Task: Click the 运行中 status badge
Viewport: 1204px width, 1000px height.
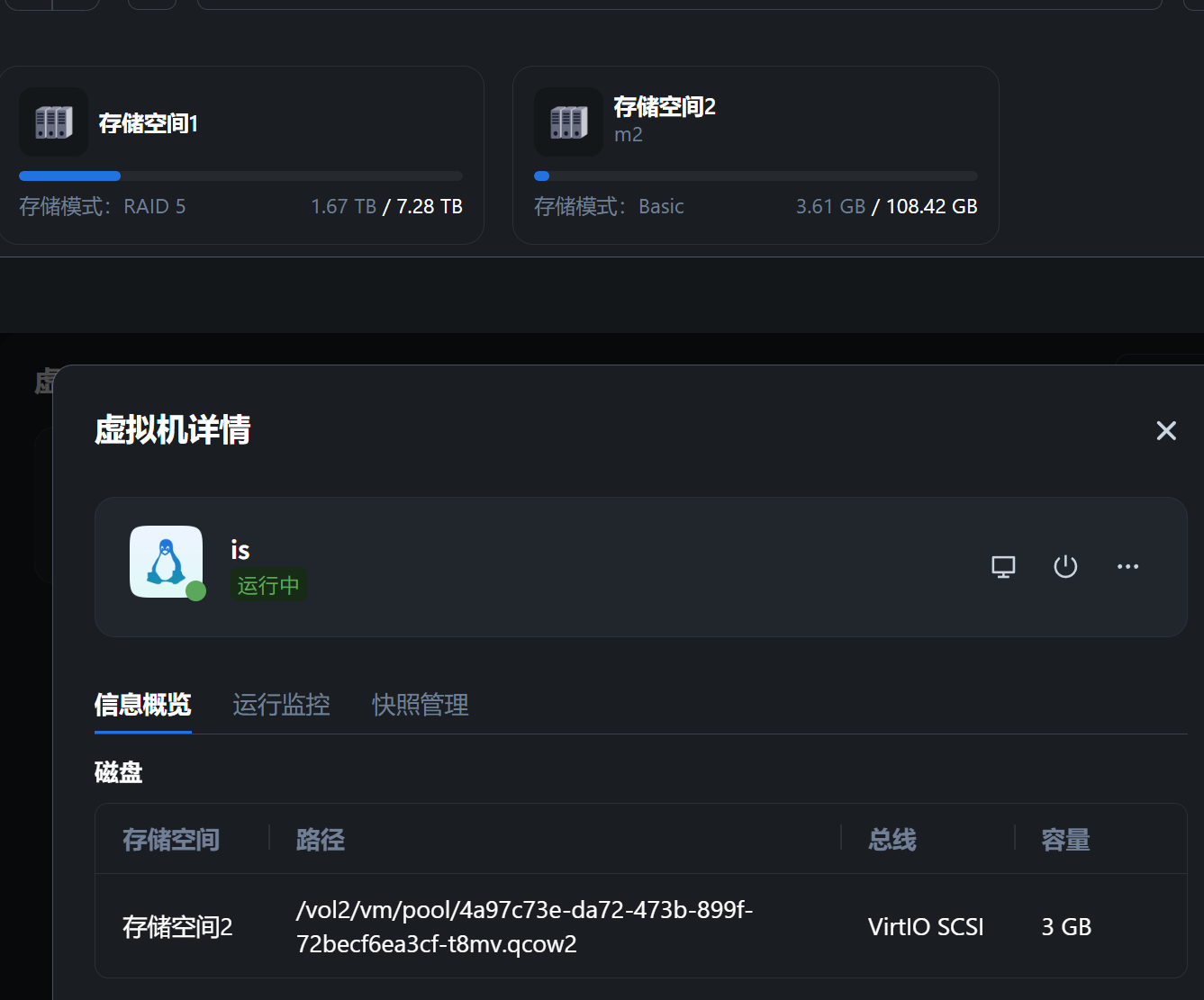Action: click(x=268, y=586)
